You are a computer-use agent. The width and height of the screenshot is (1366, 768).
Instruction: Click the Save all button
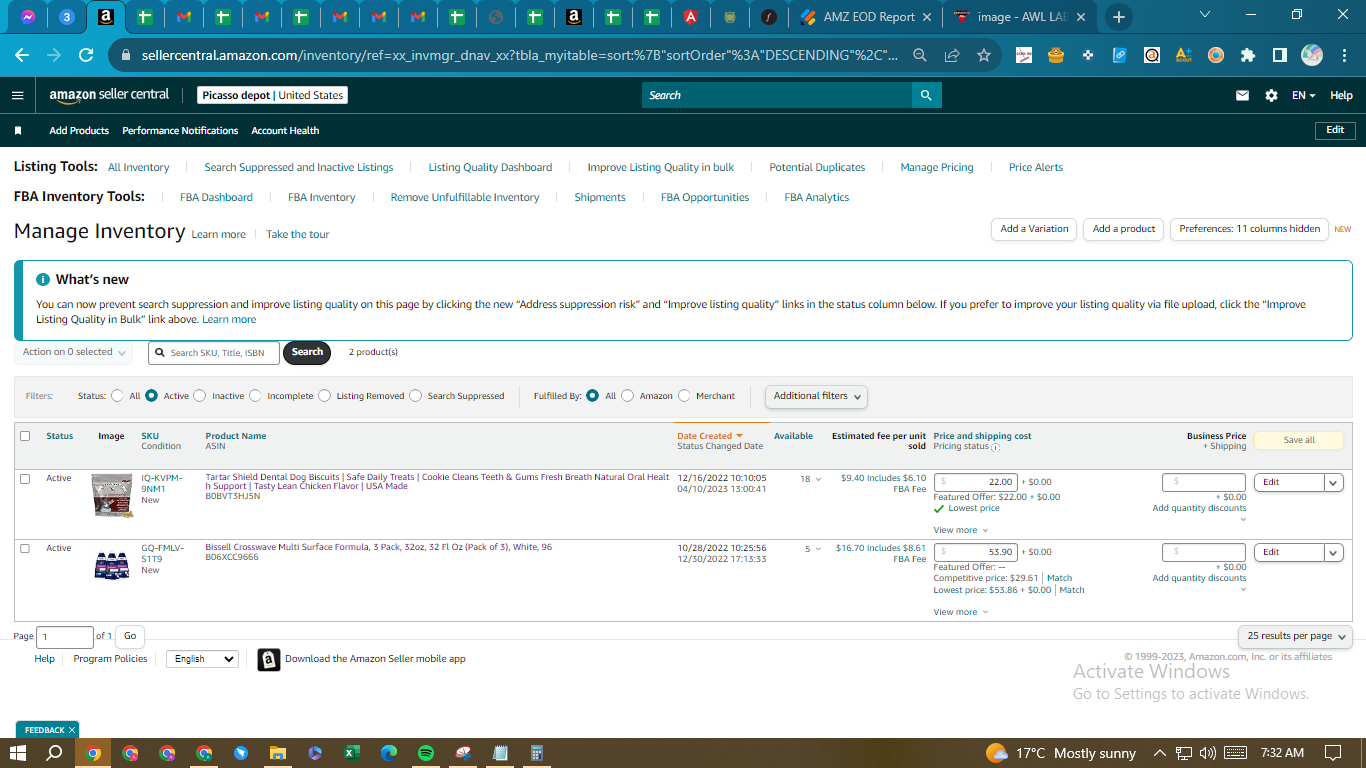pyautogui.click(x=1298, y=440)
